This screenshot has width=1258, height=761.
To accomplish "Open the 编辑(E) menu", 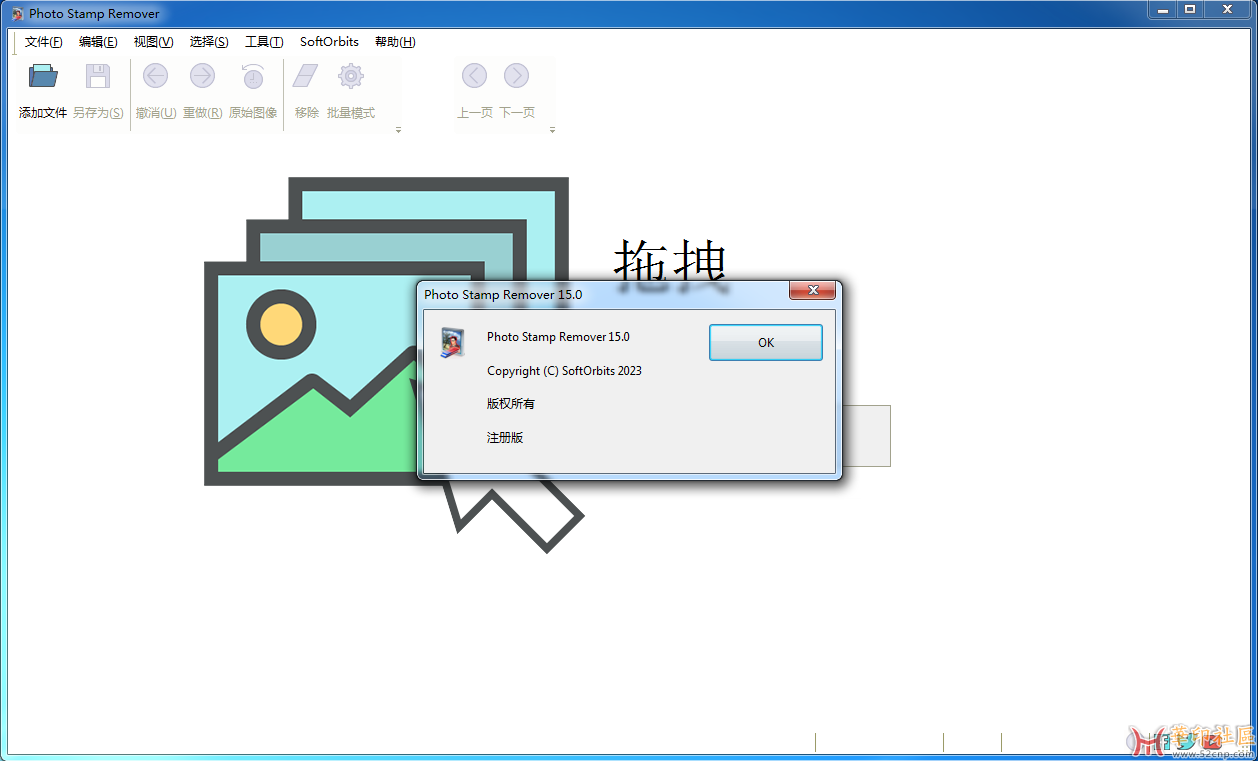I will [98, 42].
